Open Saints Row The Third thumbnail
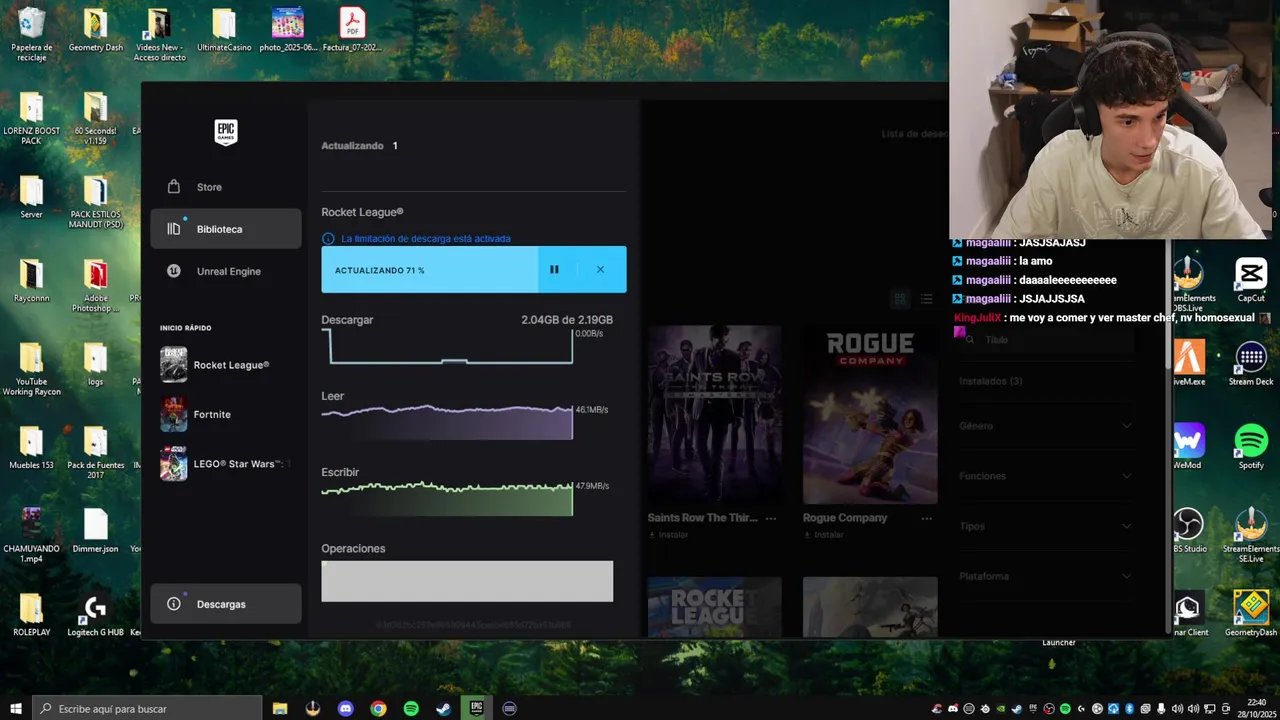This screenshot has height=720, width=1280. pos(714,414)
